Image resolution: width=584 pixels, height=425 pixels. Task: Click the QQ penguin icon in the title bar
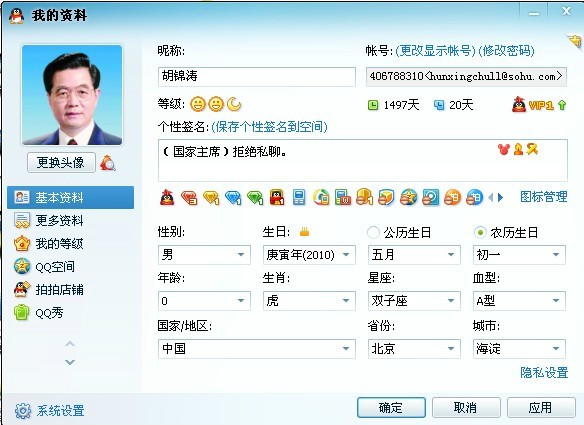click(16, 16)
